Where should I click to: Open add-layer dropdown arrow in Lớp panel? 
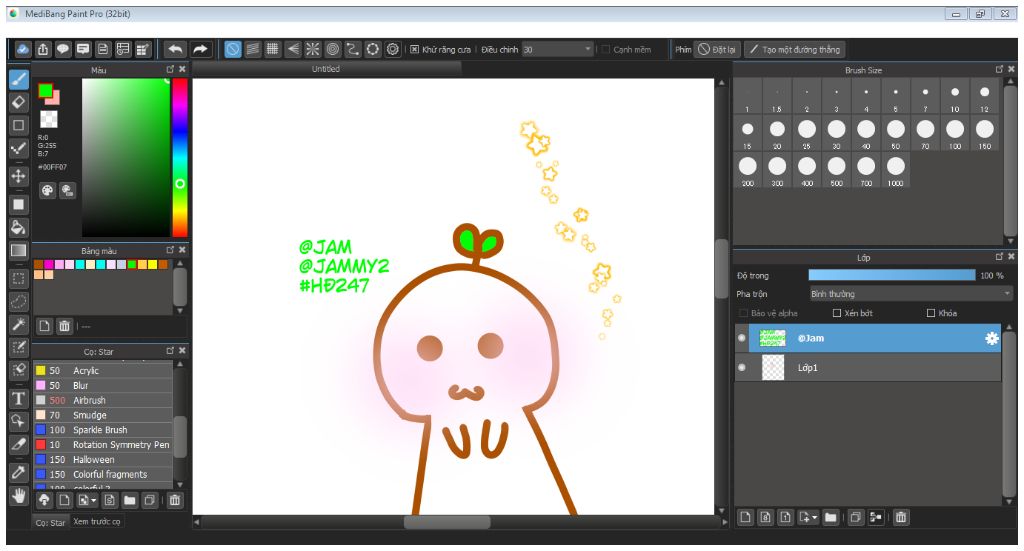[814, 518]
